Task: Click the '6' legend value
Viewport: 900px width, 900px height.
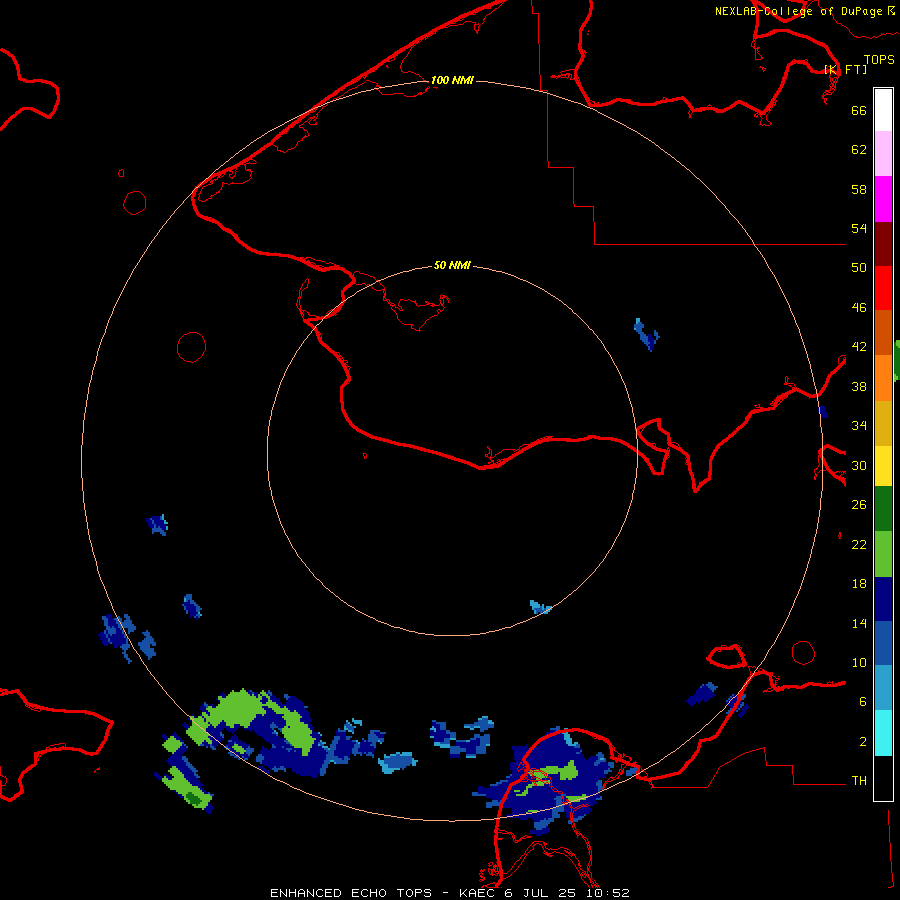Action: click(862, 702)
